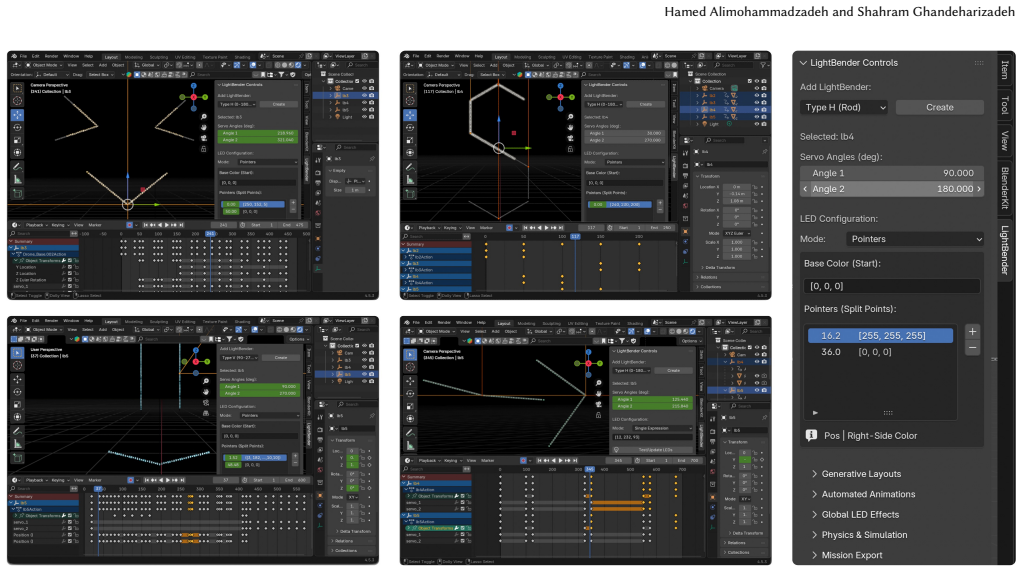Select the Select Box tool in bottom-right screenshot
This screenshot has width=1022, height=572.
coord(410,354)
